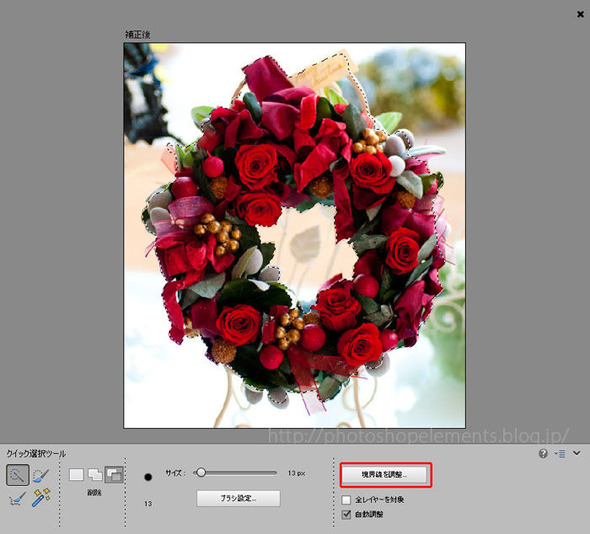Click the black brush tip preview dot
The image size is (590, 534).
[148, 477]
